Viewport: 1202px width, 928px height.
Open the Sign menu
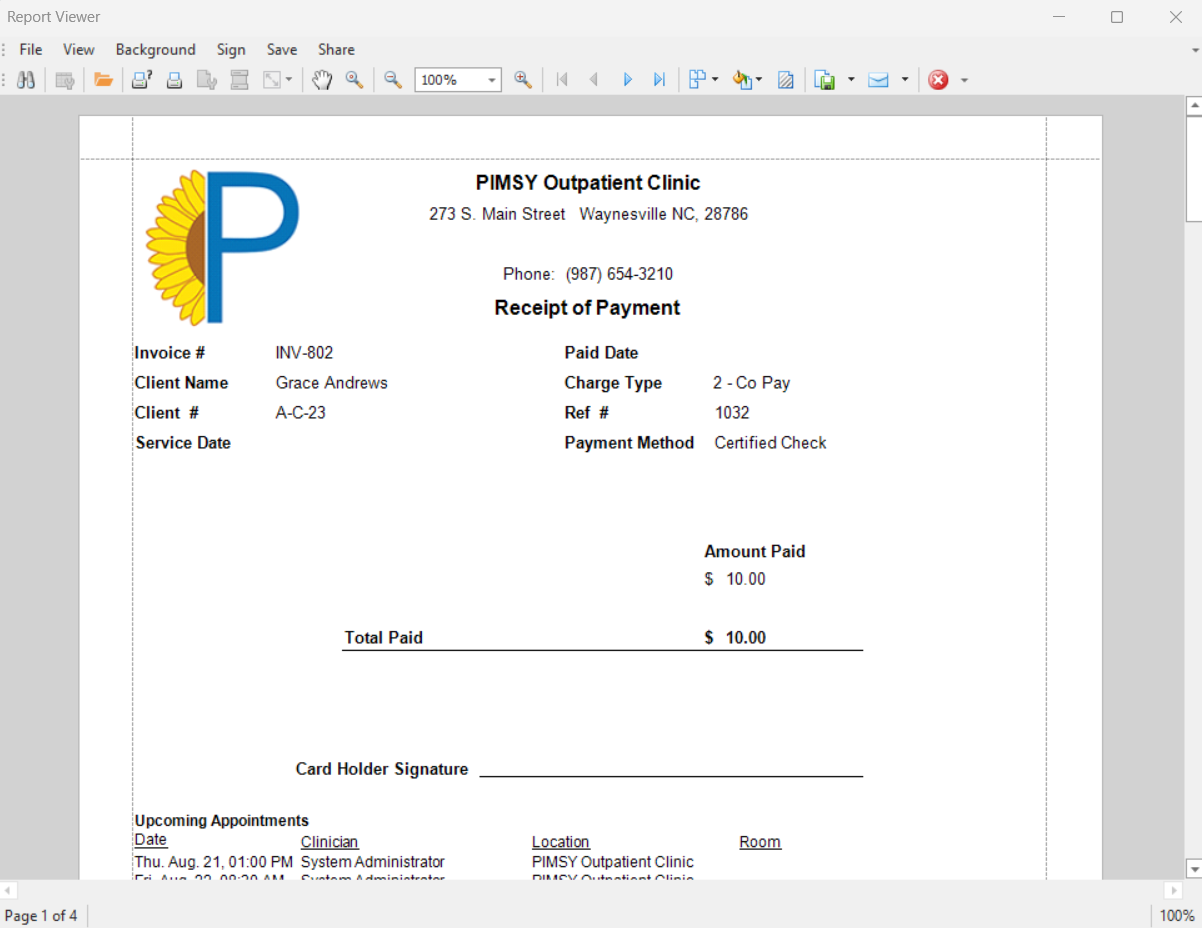[x=231, y=49]
